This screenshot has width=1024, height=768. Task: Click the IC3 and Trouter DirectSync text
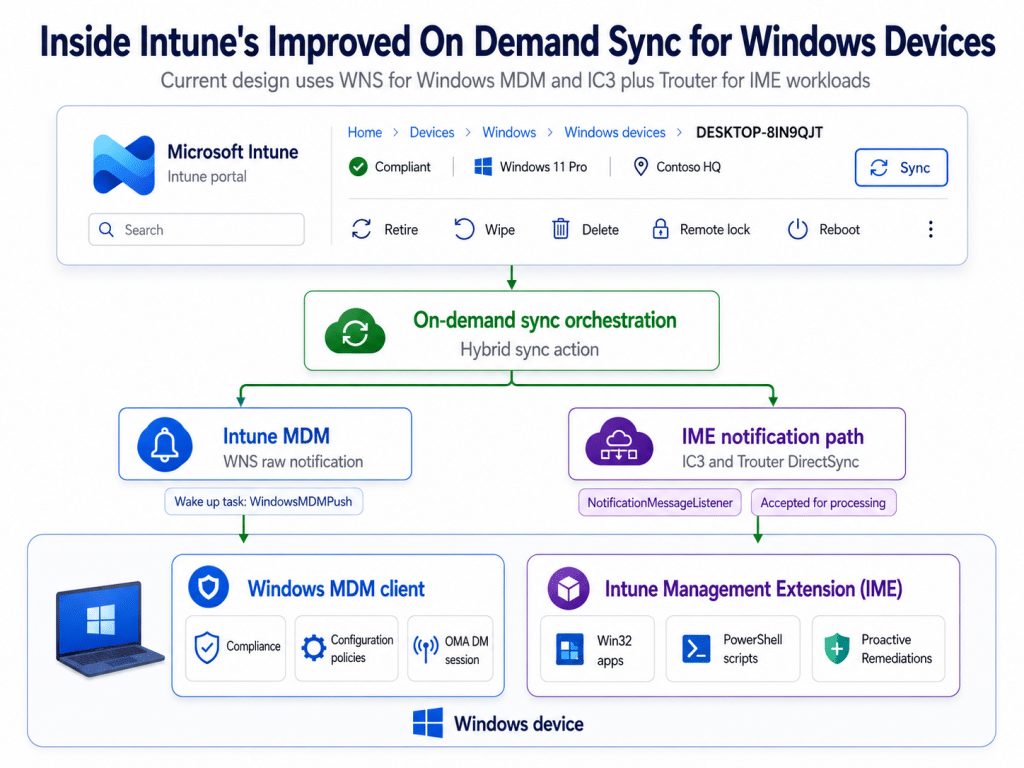tap(770, 462)
